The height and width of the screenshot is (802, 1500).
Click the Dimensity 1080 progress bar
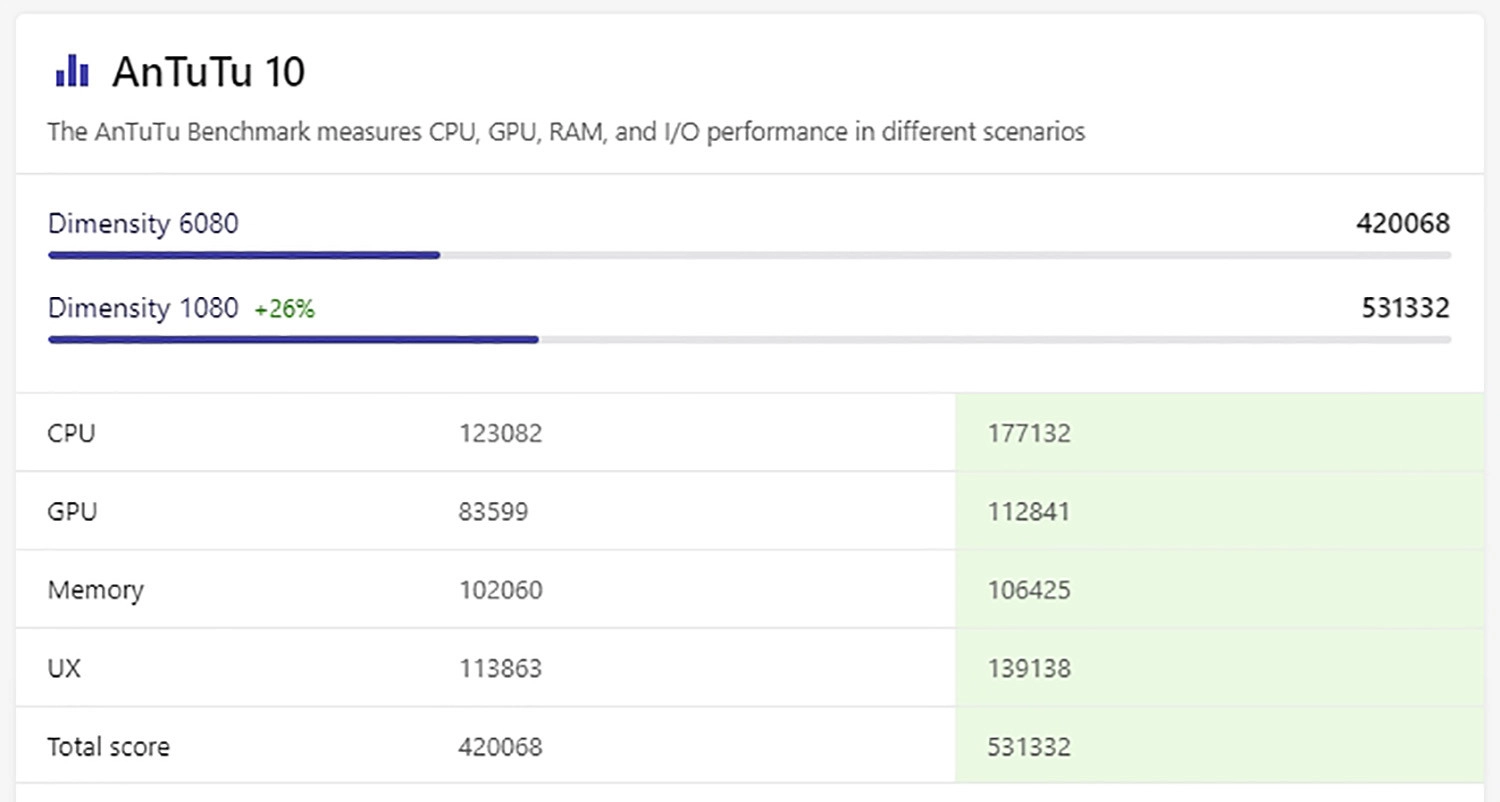pos(749,340)
